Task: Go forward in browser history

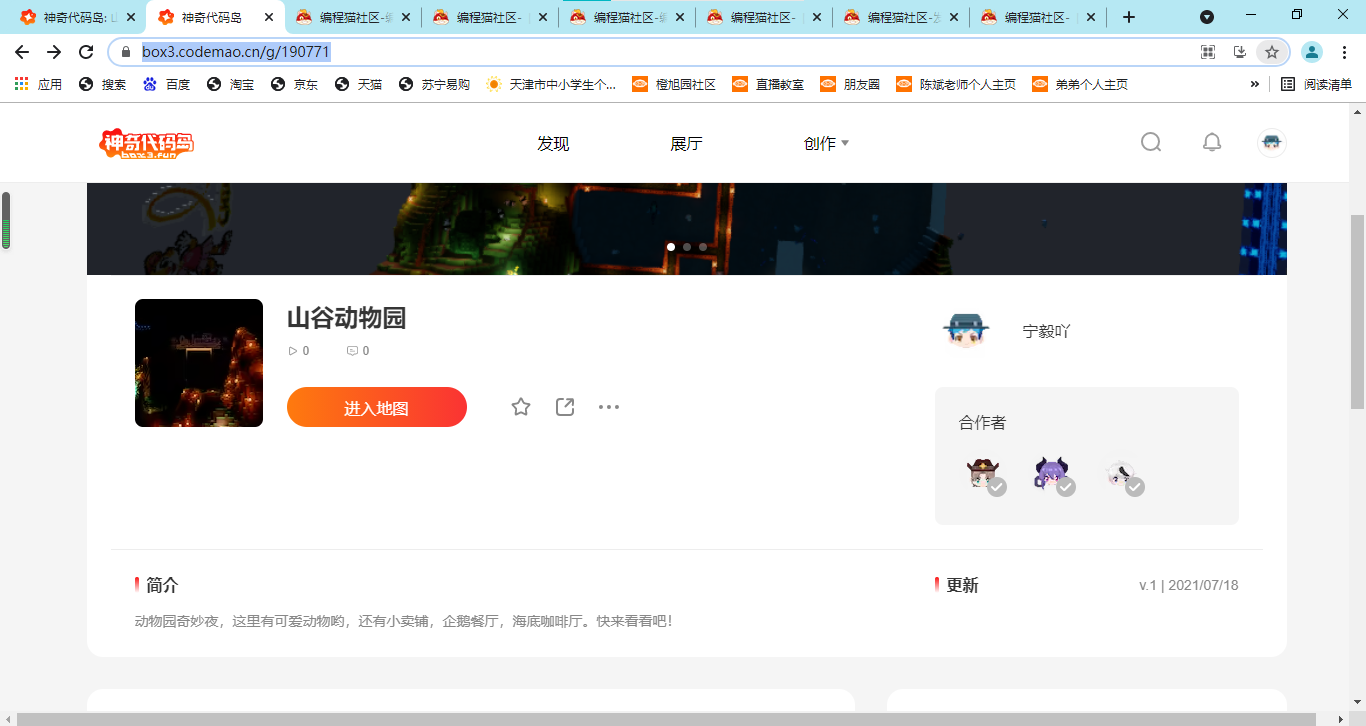Action: click(x=54, y=52)
